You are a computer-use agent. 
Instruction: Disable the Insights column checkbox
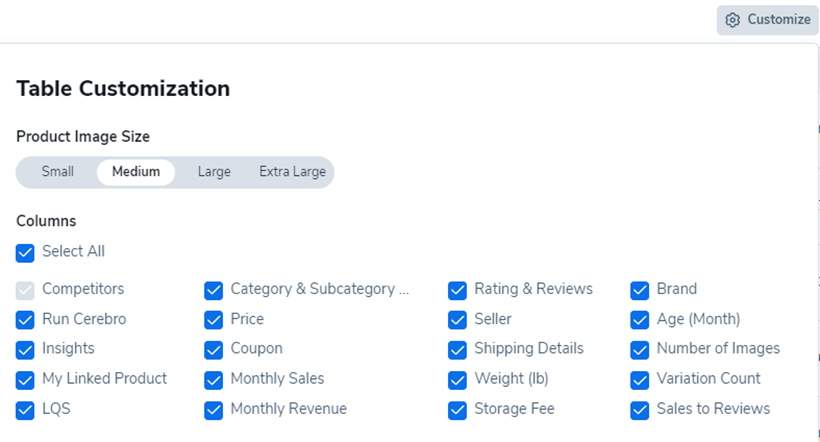[x=25, y=350]
